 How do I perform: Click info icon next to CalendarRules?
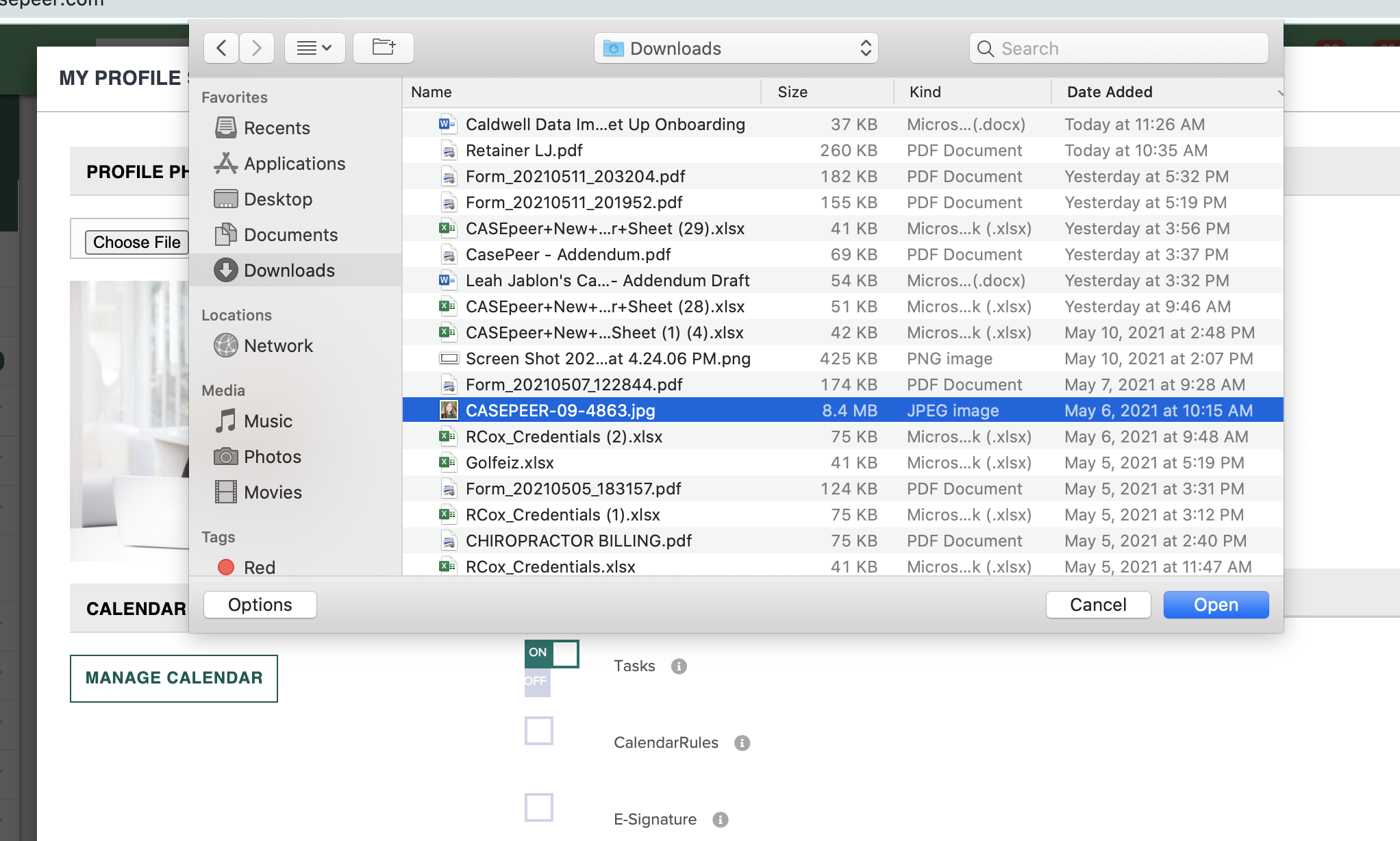(x=742, y=743)
